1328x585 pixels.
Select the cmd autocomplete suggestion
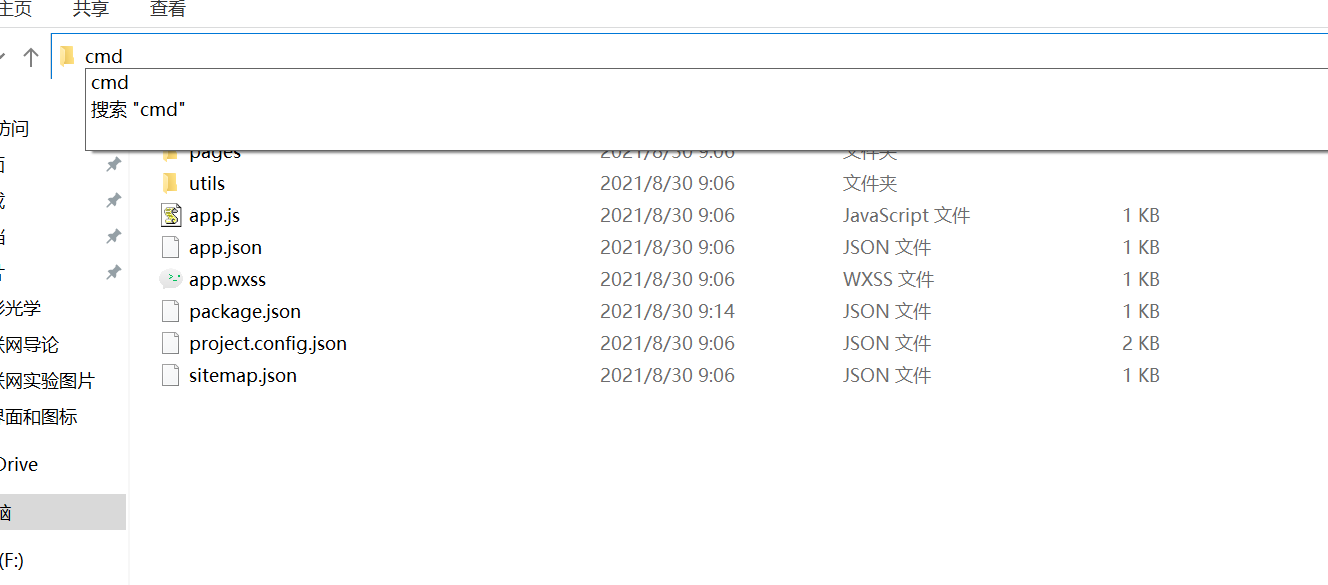point(109,82)
